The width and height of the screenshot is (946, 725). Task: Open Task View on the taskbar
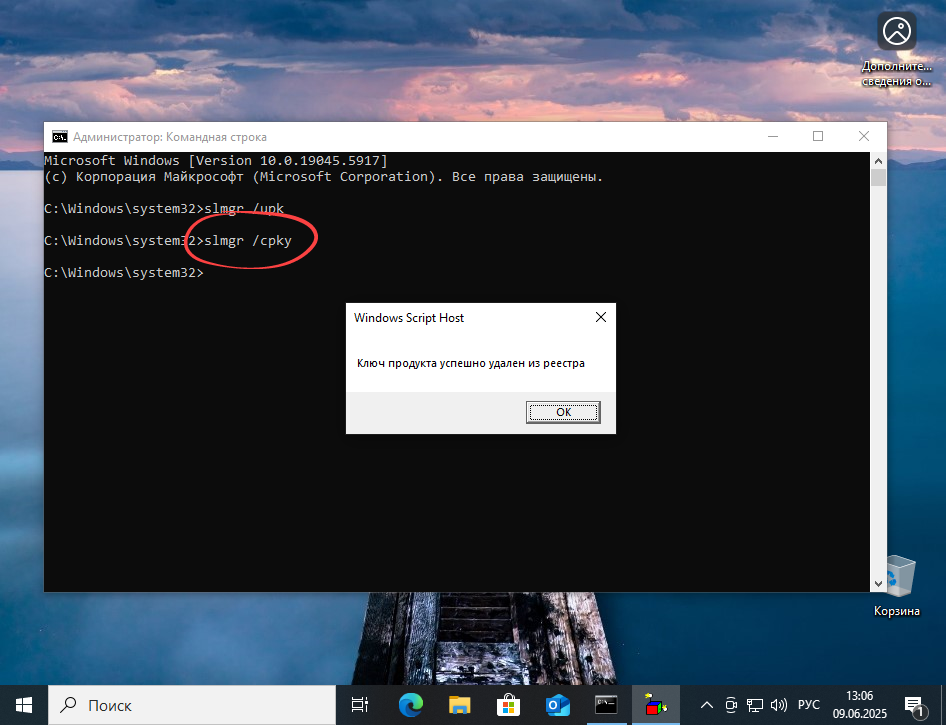tap(359, 705)
